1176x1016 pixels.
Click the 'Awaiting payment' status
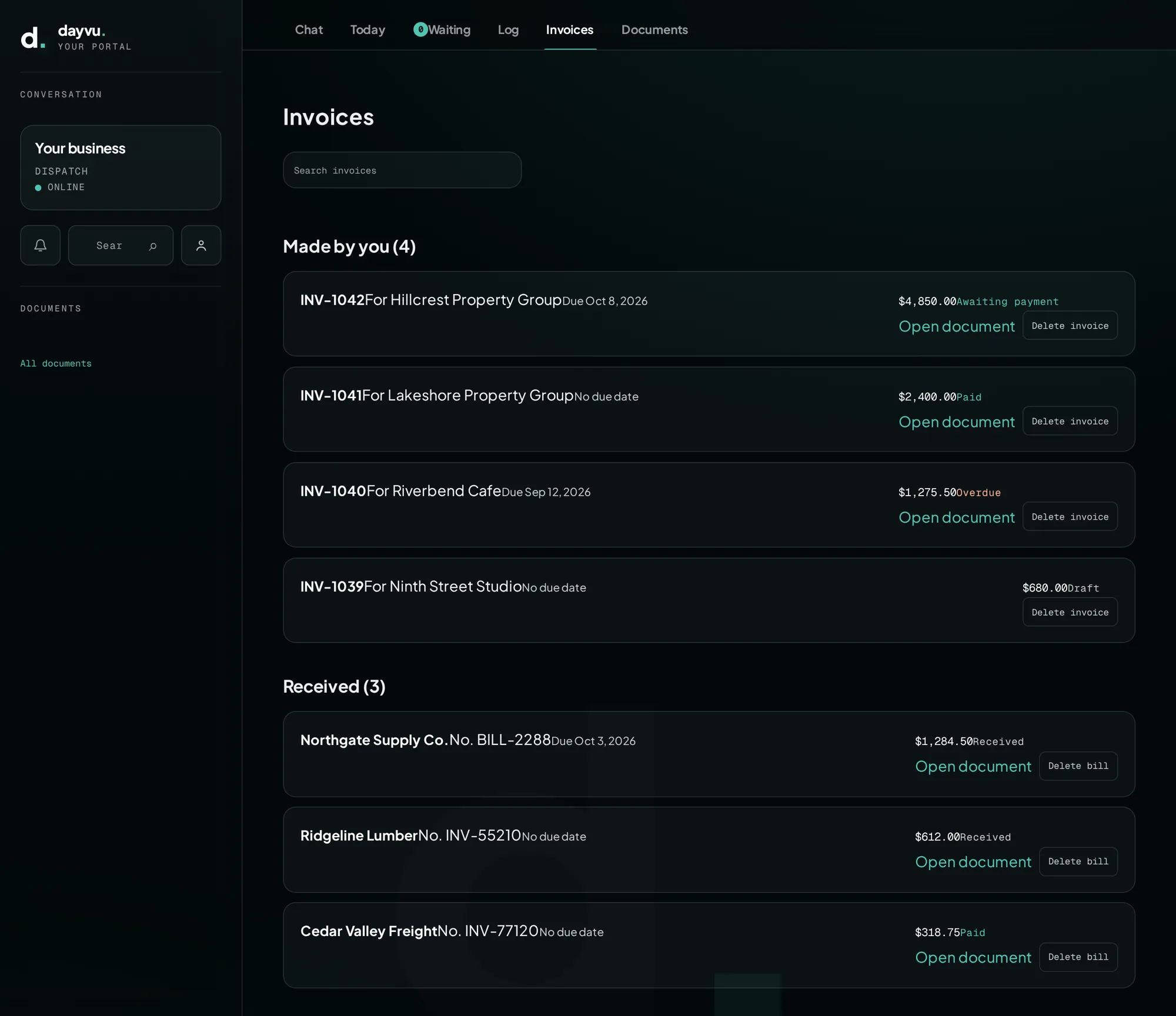[x=1007, y=302]
